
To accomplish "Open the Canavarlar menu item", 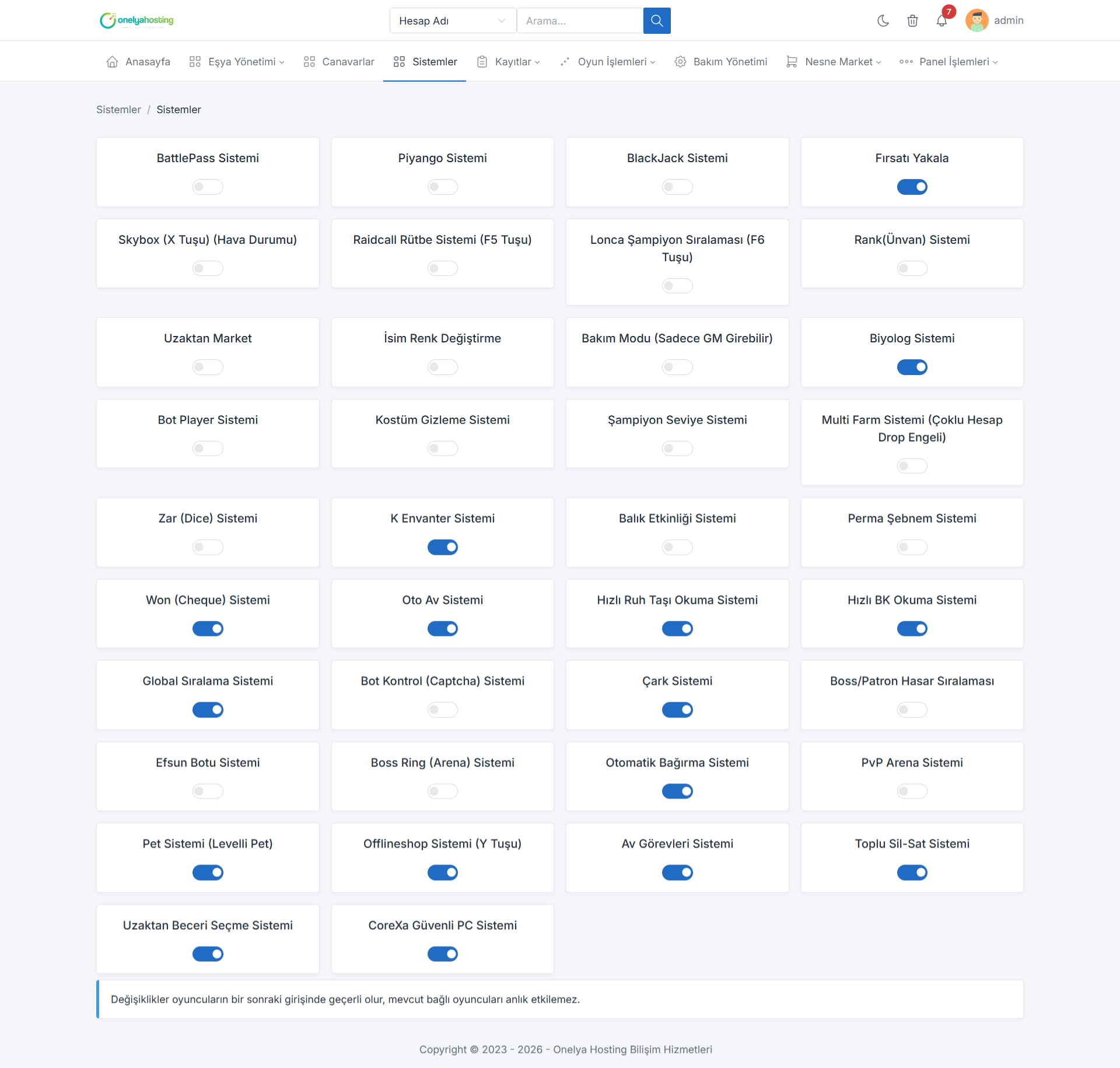I will point(339,62).
